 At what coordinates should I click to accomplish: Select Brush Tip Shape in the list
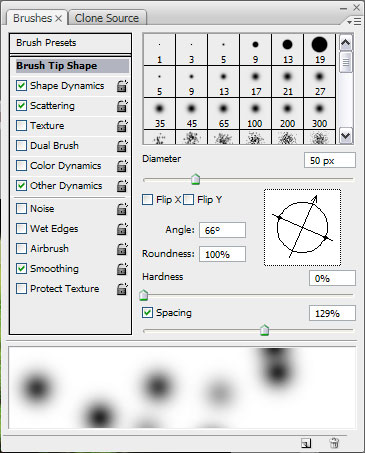click(72, 66)
